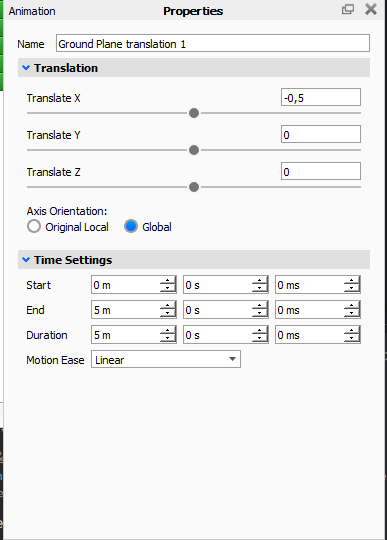
Task: Collapse the Time Settings section
Action: click(26, 260)
